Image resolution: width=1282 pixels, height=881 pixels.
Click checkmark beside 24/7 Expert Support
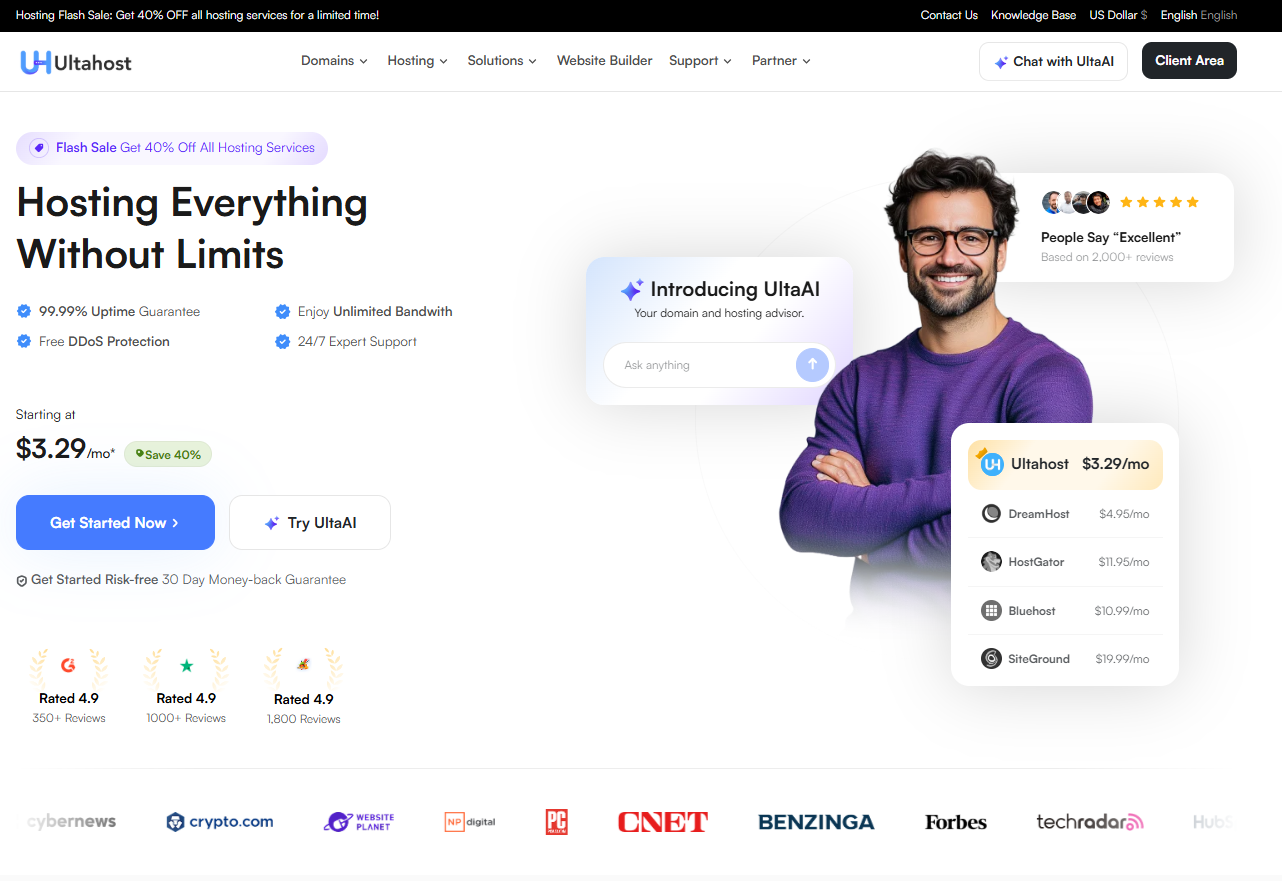pyautogui.click(x=283, y=342)
